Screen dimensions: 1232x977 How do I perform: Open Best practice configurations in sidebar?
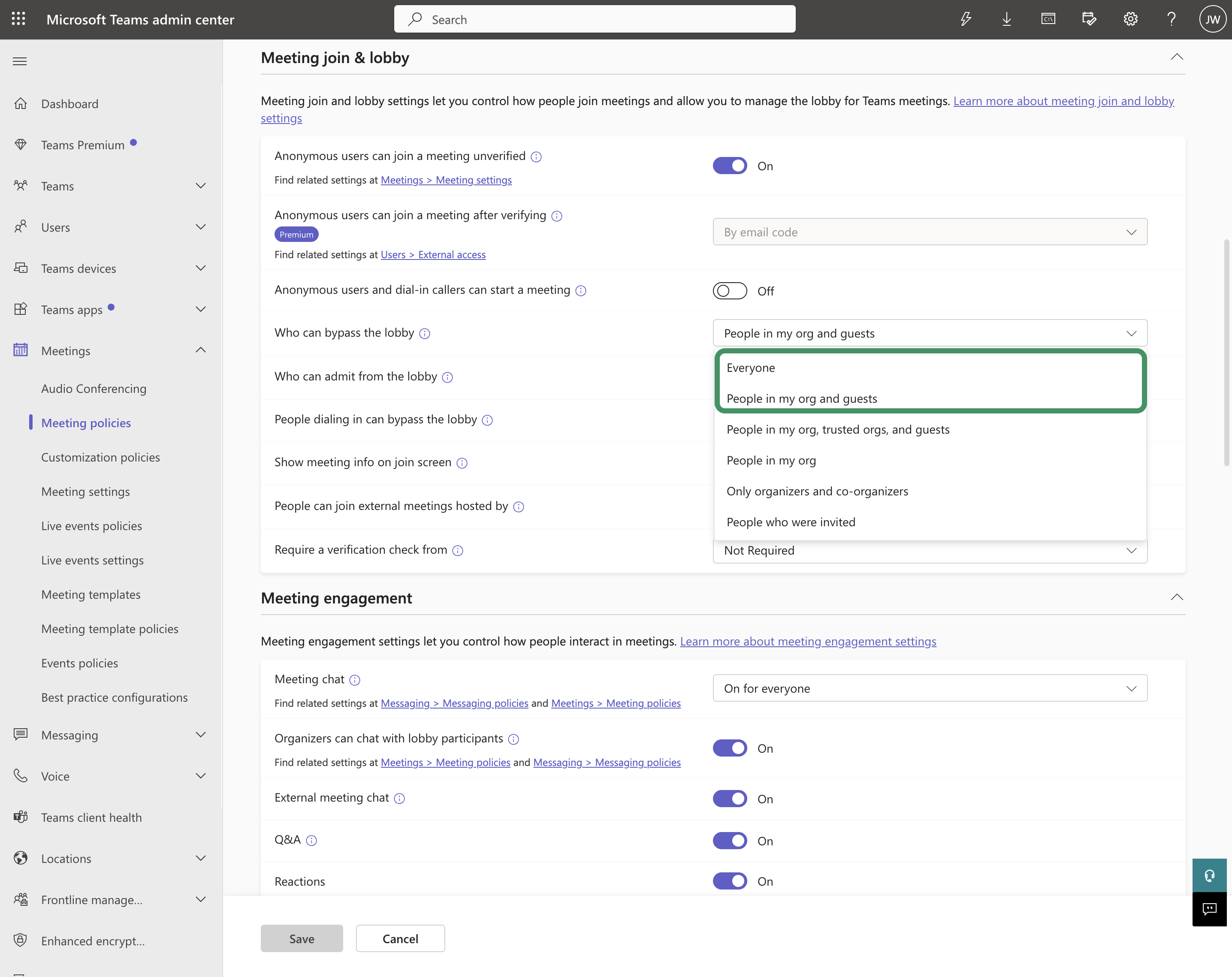click(x=114, y=697)
